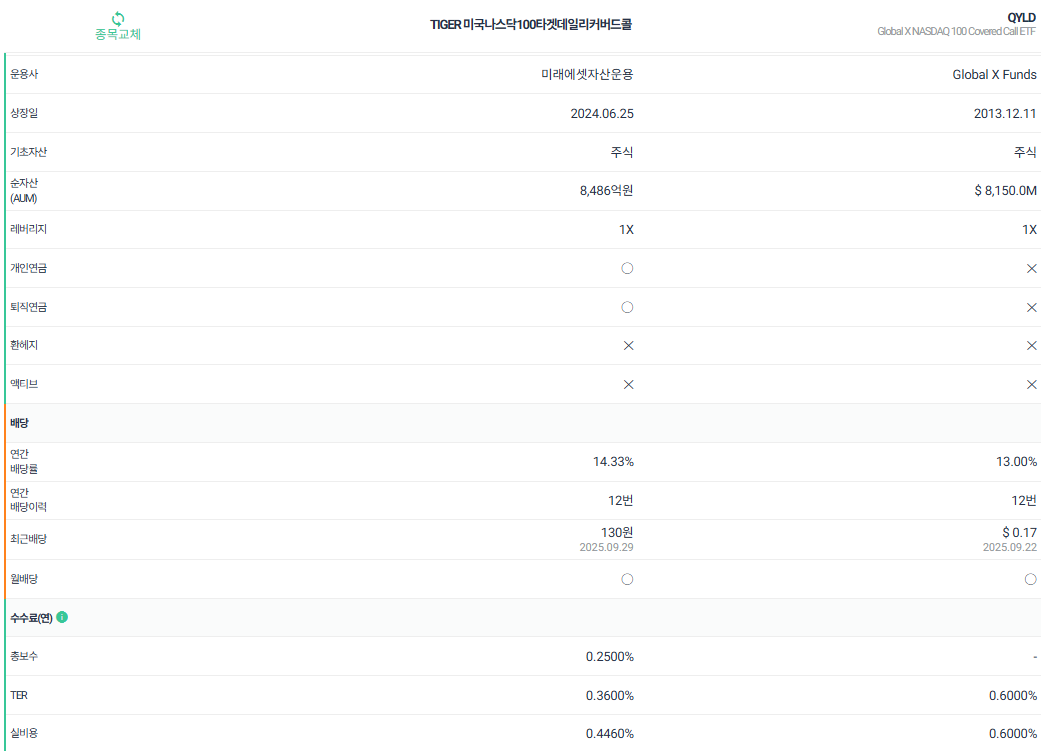
Task: Select the QYLD ticker header
Action: click(1022, 18)
